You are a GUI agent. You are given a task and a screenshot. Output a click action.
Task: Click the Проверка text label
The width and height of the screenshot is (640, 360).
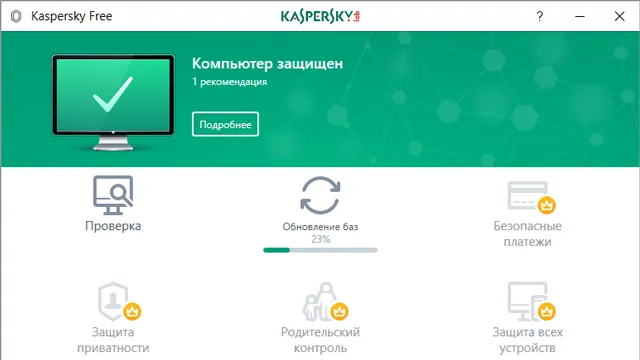tap(113, 226)
